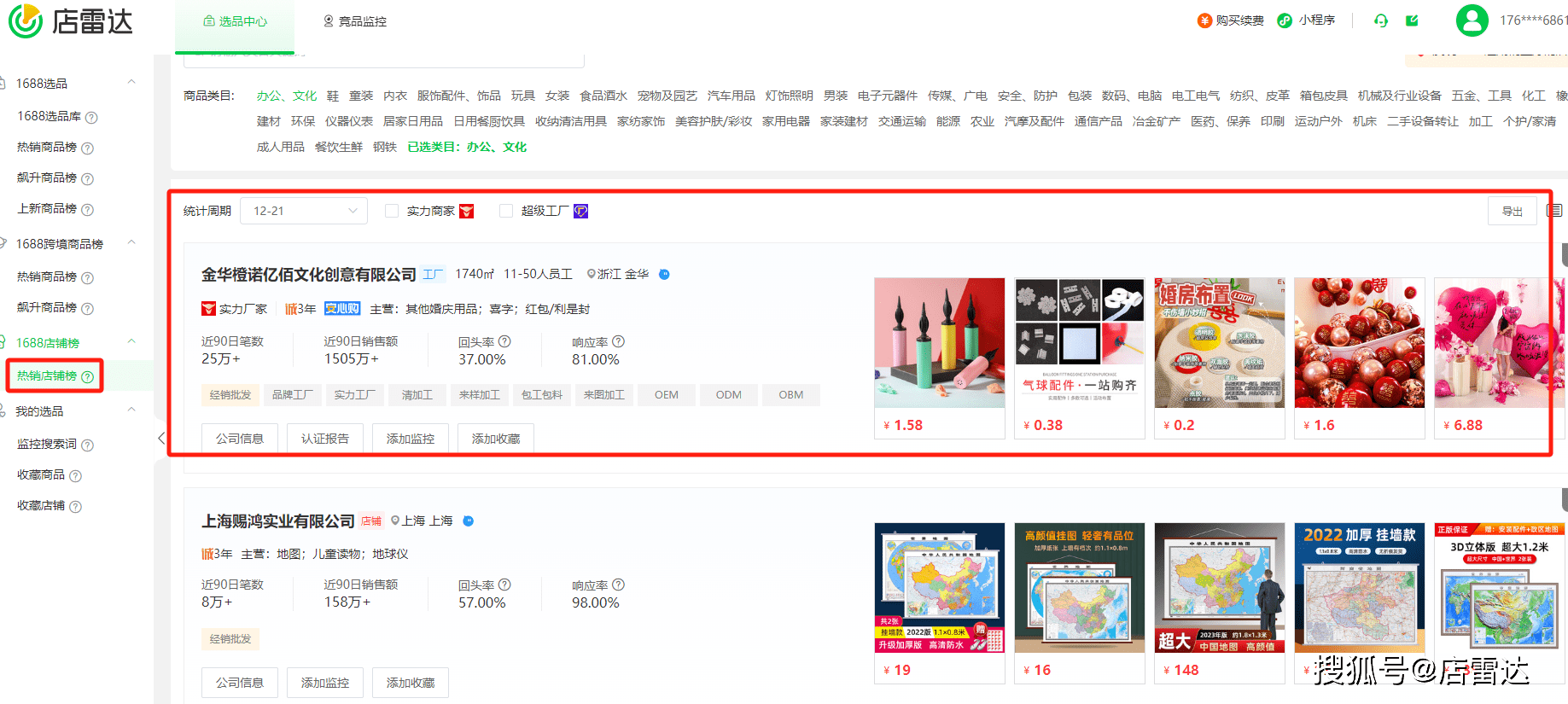Click help icon beside 热销店铺榜
The height and width of the screenshot is (704, 1568).
[87, 376]
